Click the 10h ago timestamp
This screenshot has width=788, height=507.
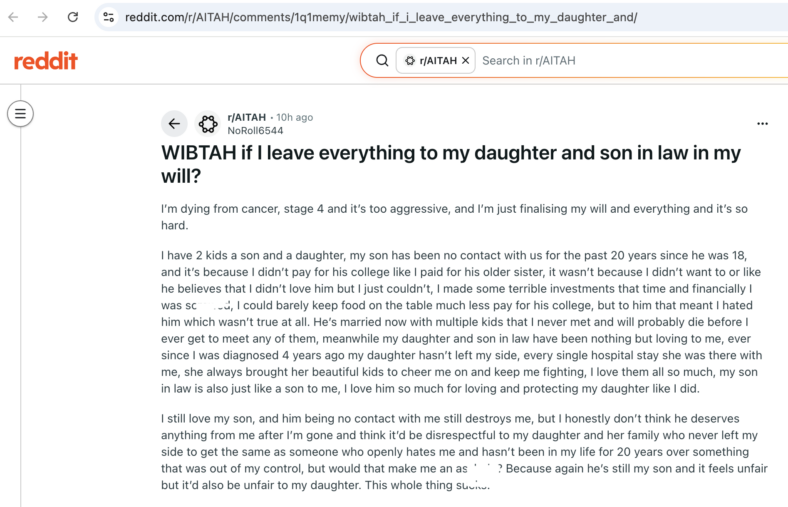(x=294, y=117)
